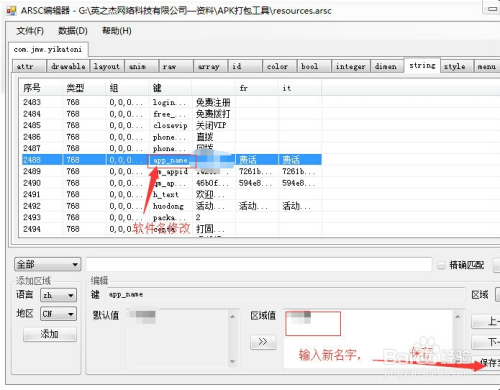The width and height of the screenshot is (500, 390).
Task: Switch to the layout tab
Action: pyautogui.click(x=107, y=66)
